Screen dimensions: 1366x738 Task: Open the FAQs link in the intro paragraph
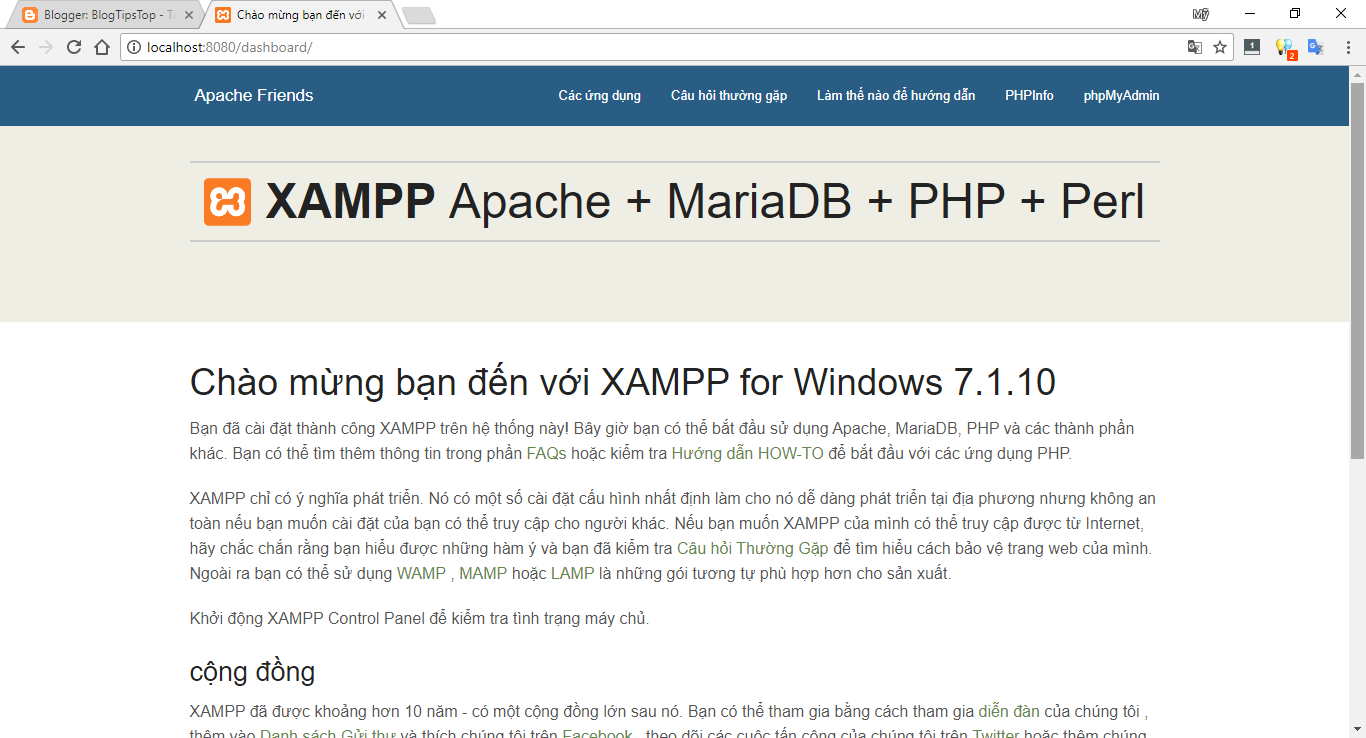click(x=546, y=453)
